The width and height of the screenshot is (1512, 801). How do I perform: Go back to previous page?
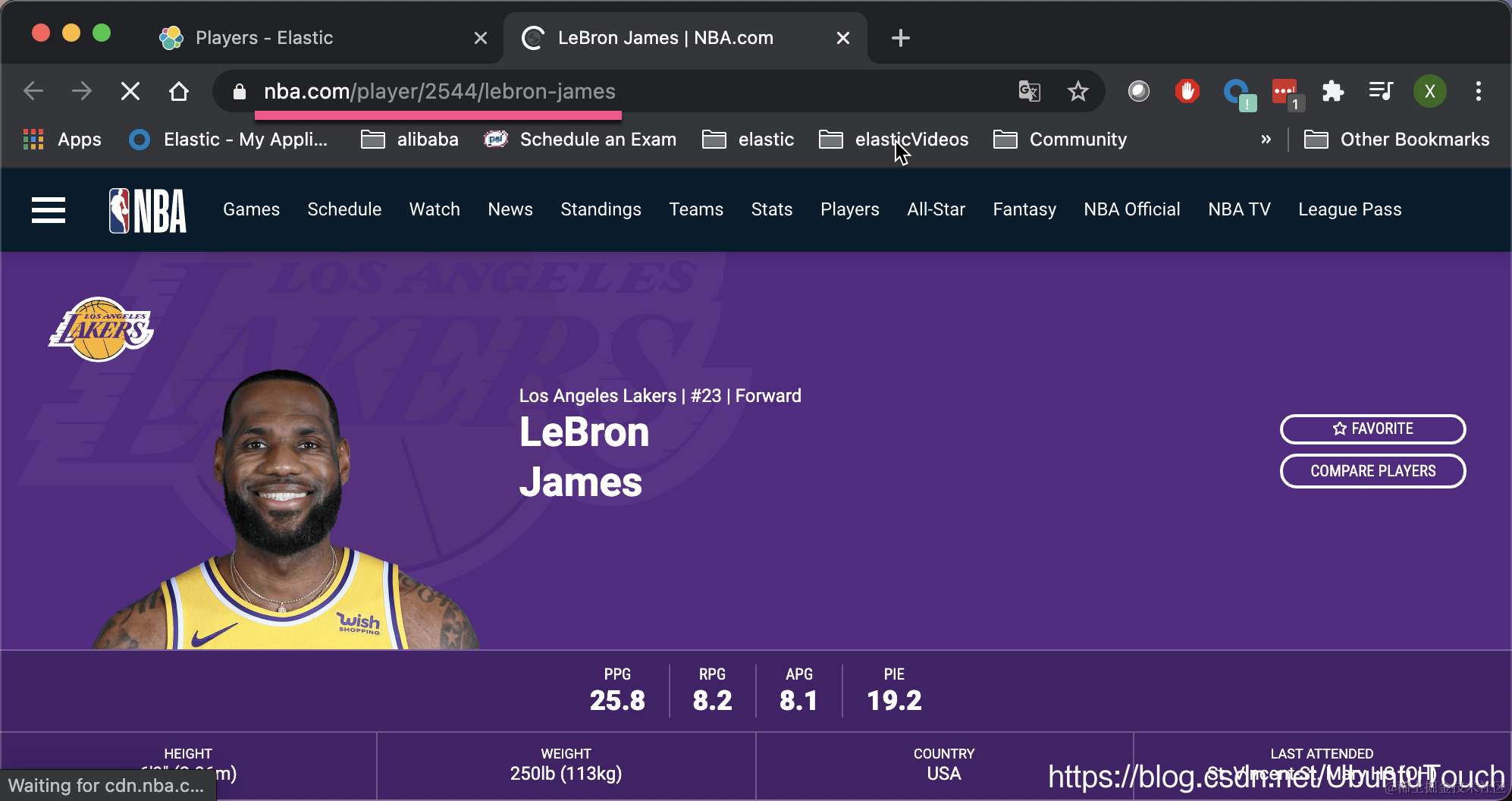click(x=33, y=92)
